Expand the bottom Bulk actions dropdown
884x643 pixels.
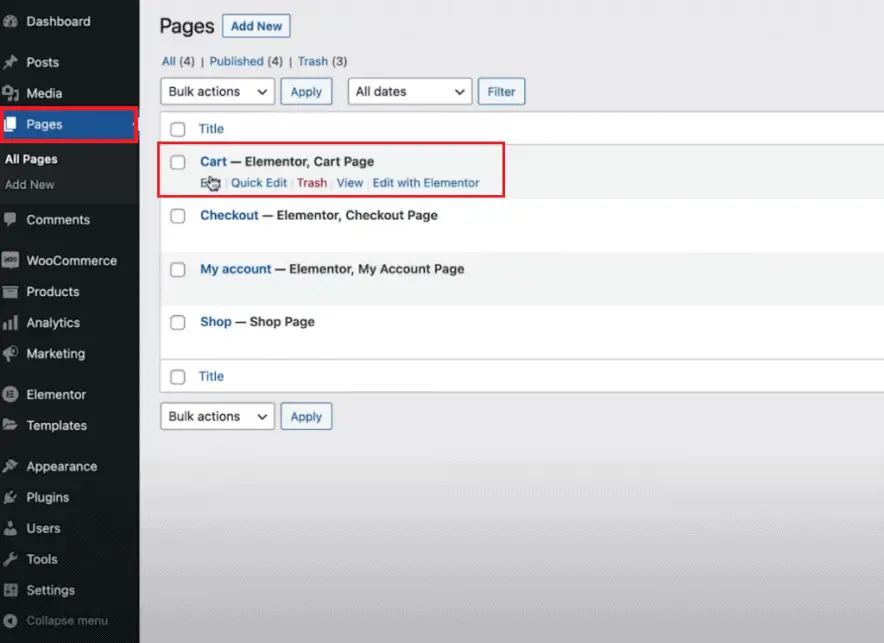coord(218,416)
